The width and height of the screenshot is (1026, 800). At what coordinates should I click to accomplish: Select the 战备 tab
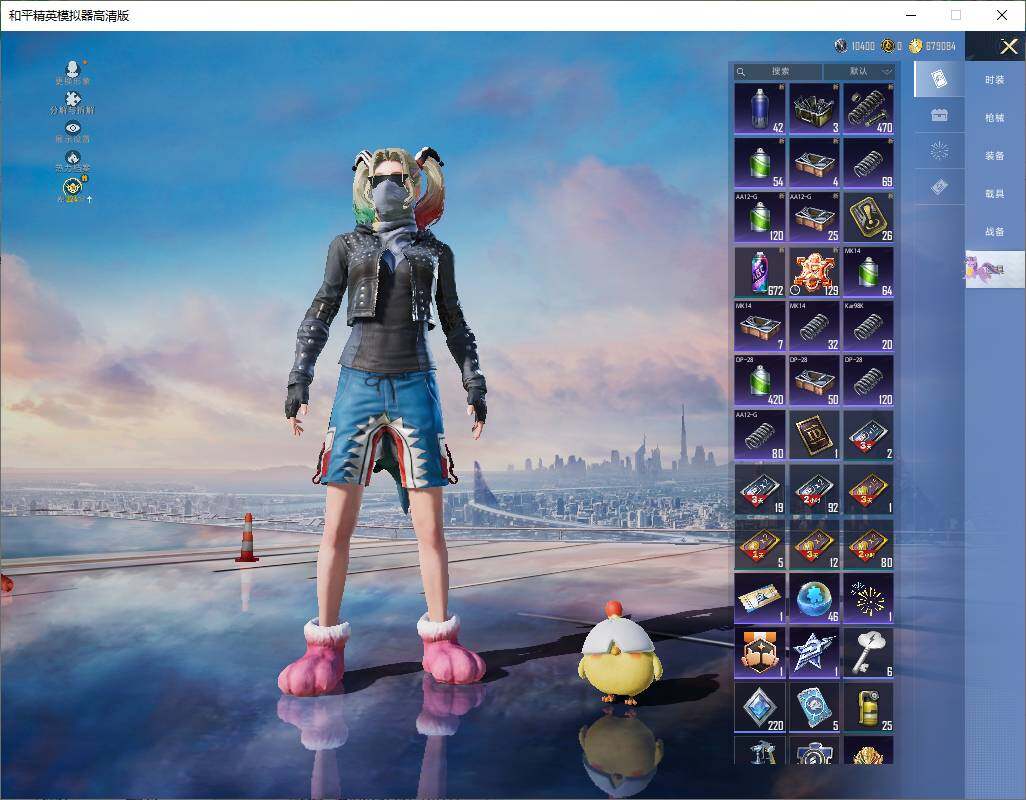pyautogui.click(x=995, y=232)
